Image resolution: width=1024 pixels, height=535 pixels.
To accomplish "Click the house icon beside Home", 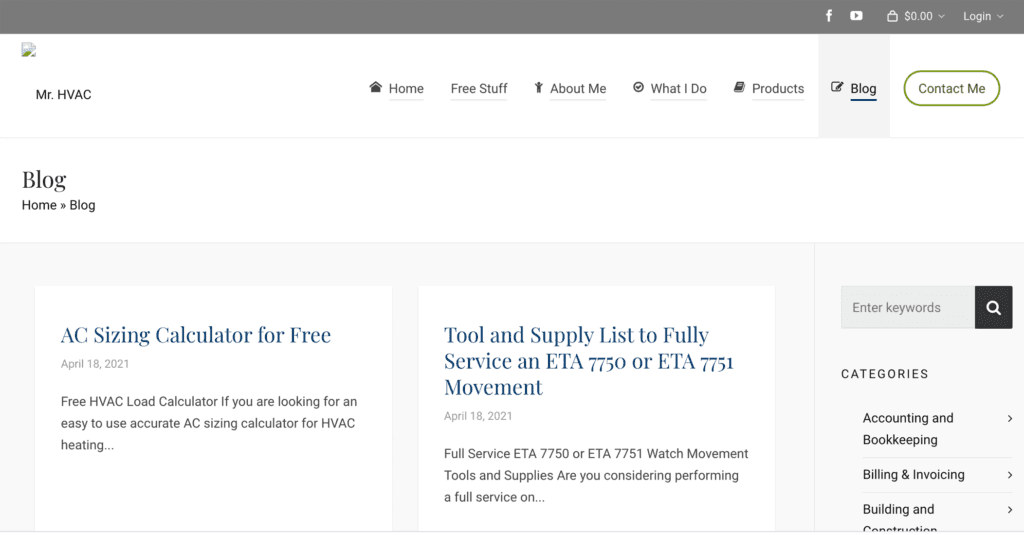I will pyautogui.click(x=376, y=87).
